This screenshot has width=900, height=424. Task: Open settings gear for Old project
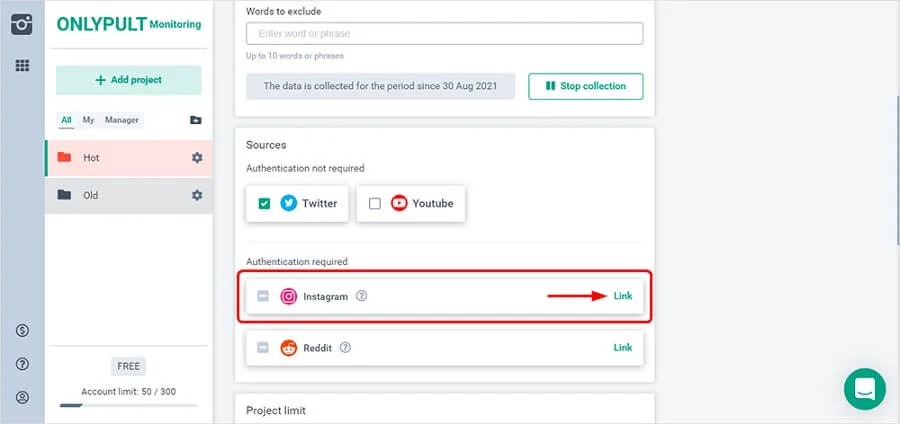pyautogui.click(x=197, y=195)
